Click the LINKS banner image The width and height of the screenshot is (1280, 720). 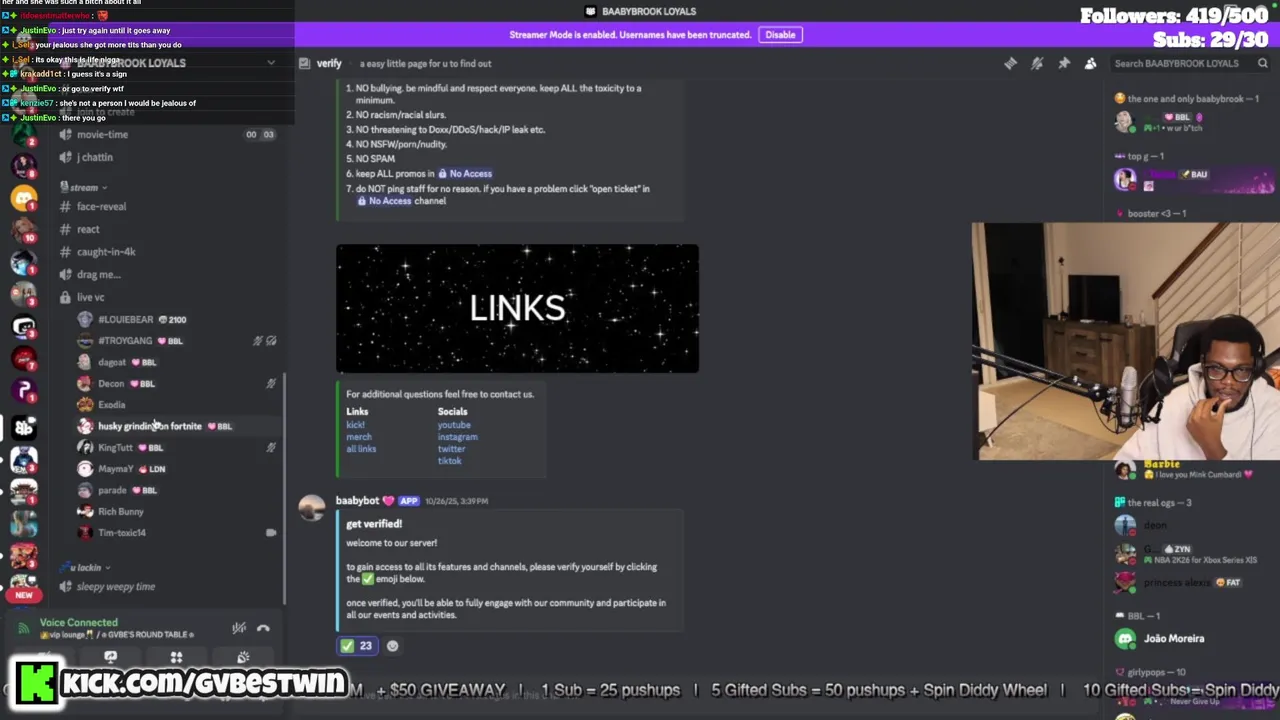pos(517,308)
